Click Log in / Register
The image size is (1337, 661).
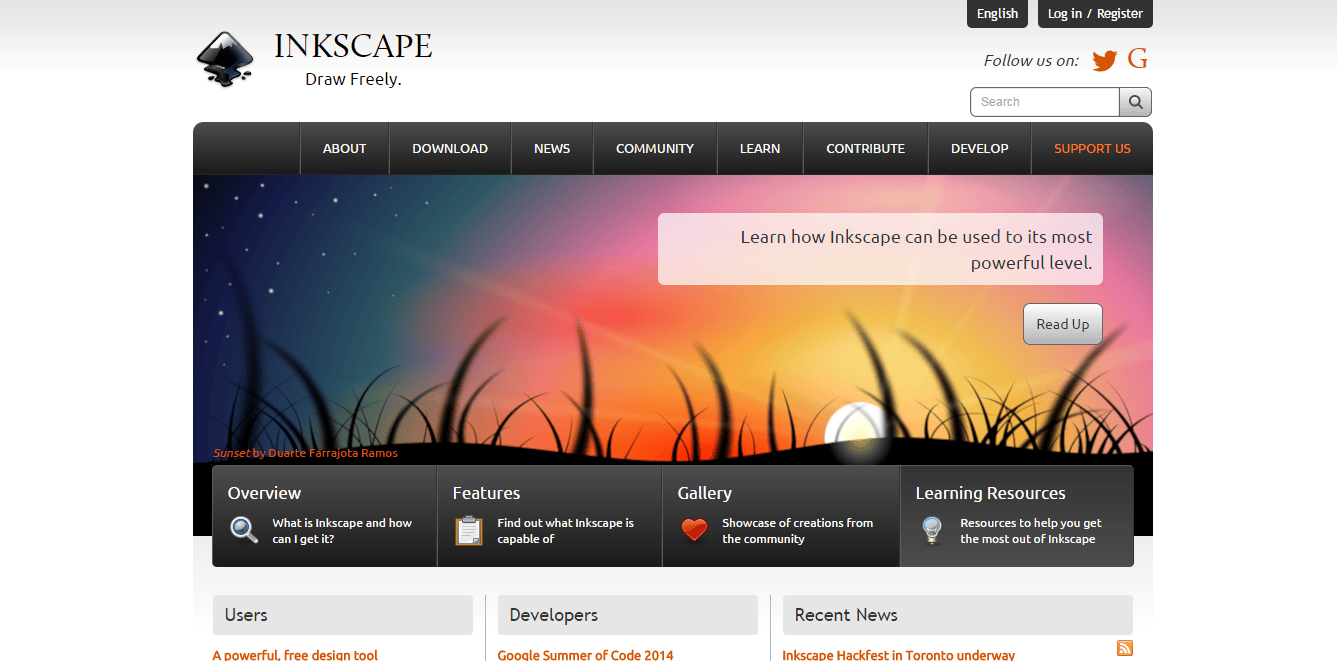1095,14
